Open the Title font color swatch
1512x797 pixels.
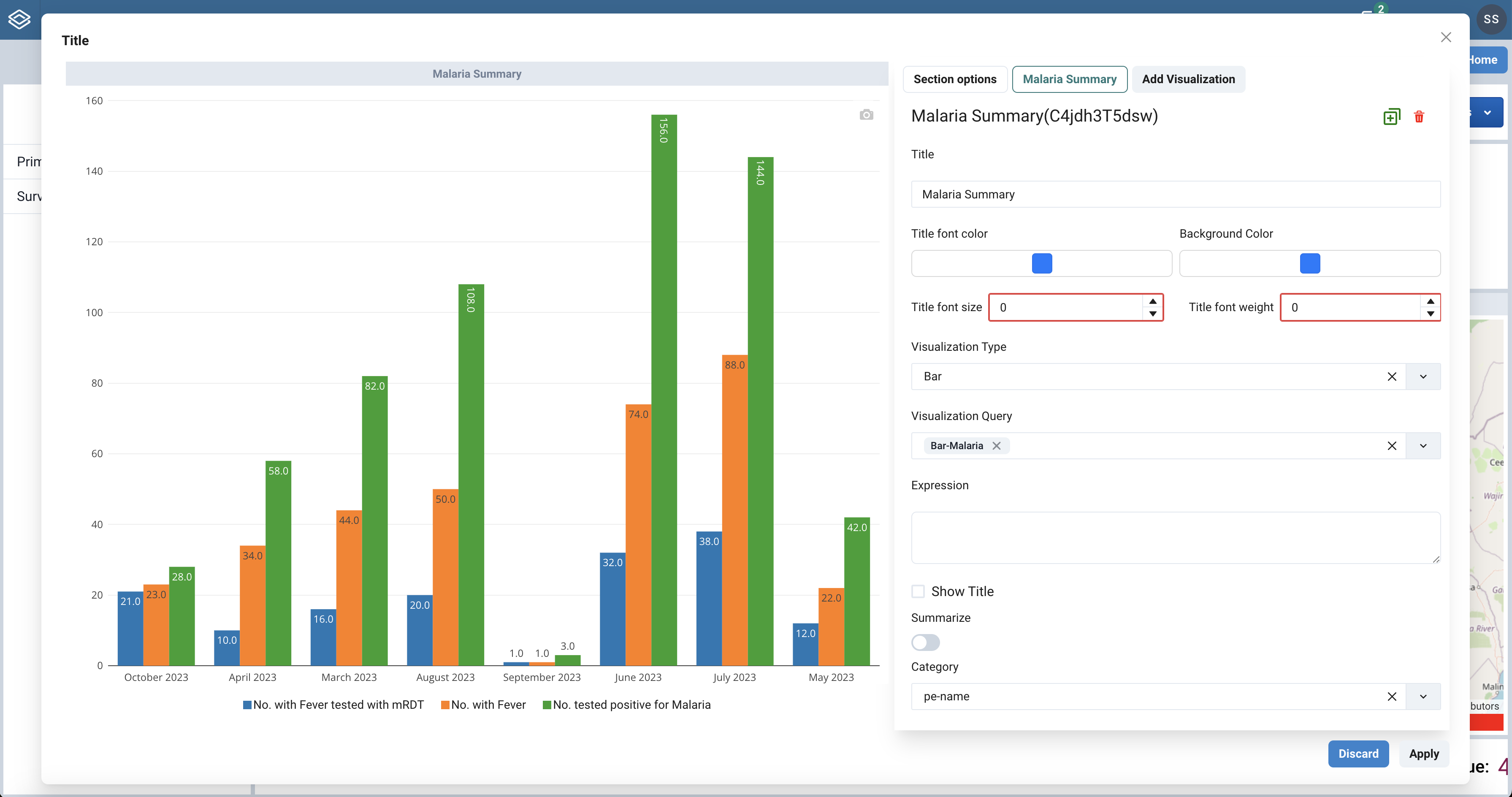click(1042, 263)
